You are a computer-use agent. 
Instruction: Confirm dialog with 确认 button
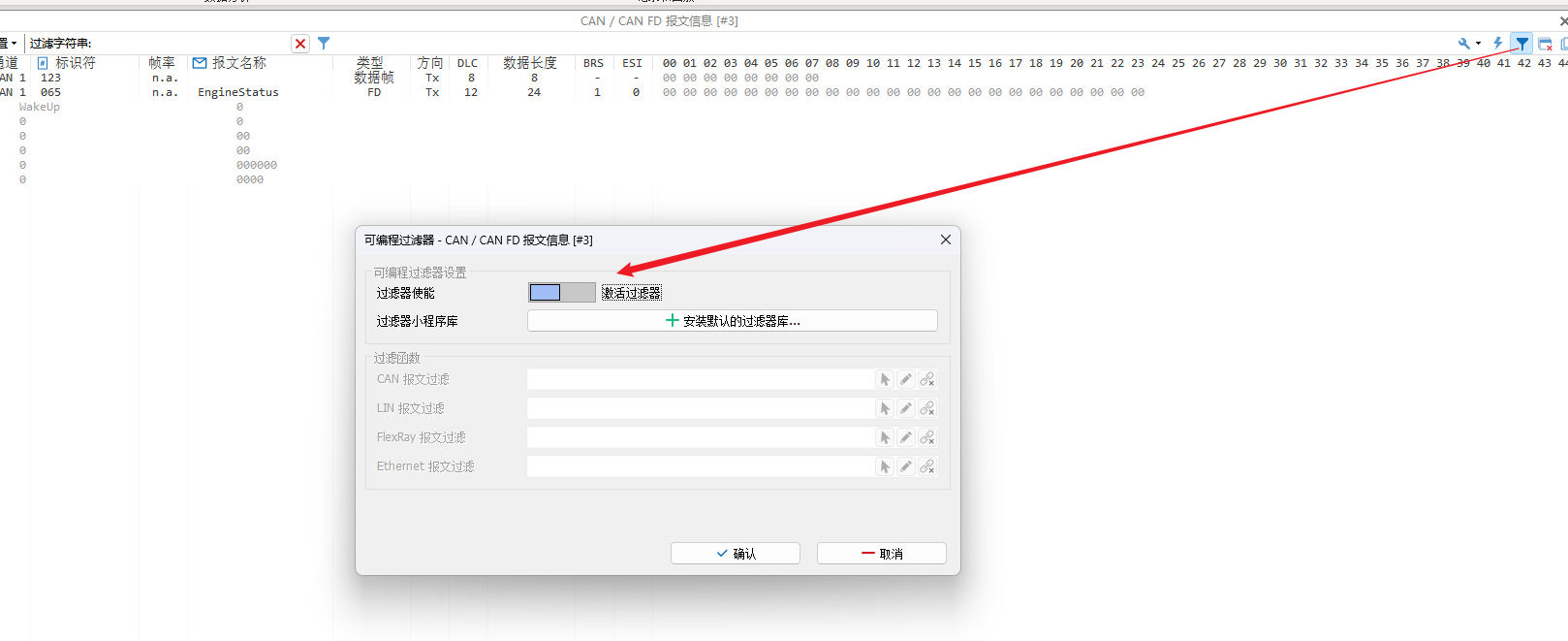coord(736,554)
